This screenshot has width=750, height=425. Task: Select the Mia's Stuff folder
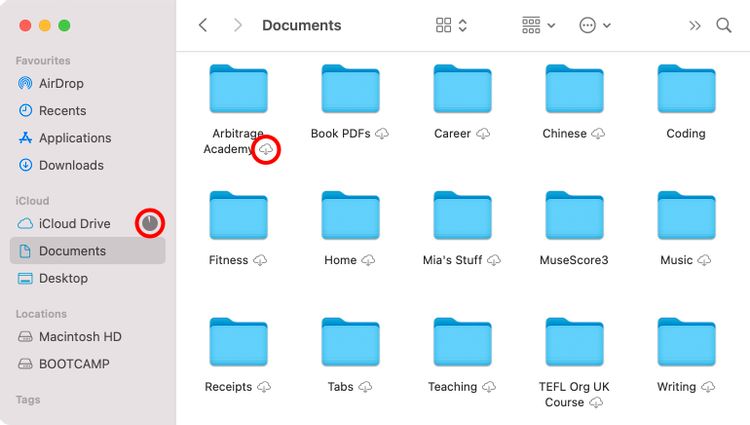[462, 216]
